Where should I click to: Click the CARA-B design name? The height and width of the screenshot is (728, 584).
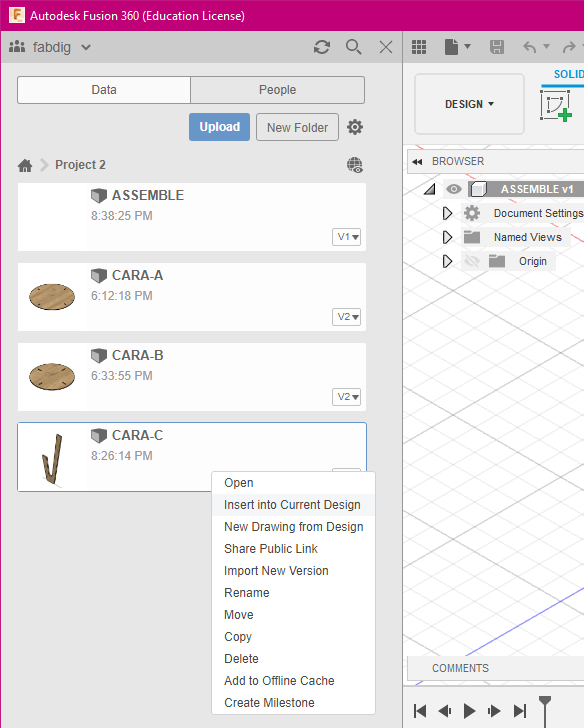click(137, 355)
